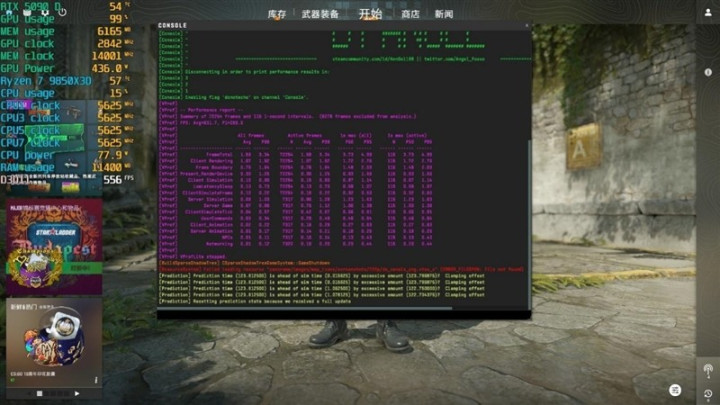This screenshot has width=720, height=405.
Task: Click the console horizontal scrollbar
Action: click(305, 309)
